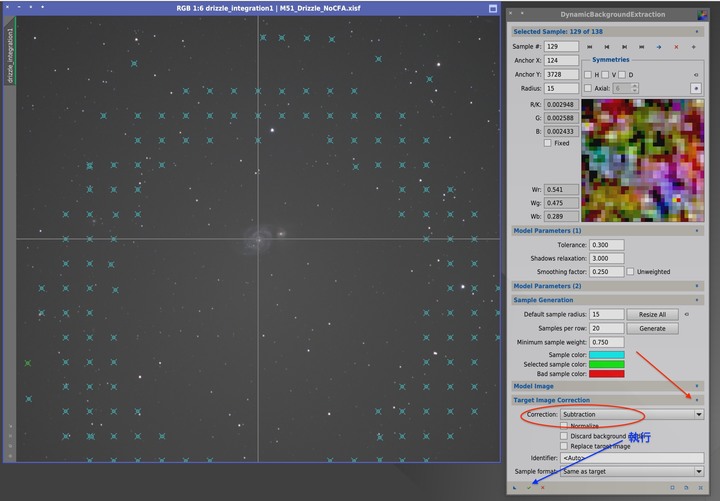Enable Replace target image checkbox

[x=564, y=446]
